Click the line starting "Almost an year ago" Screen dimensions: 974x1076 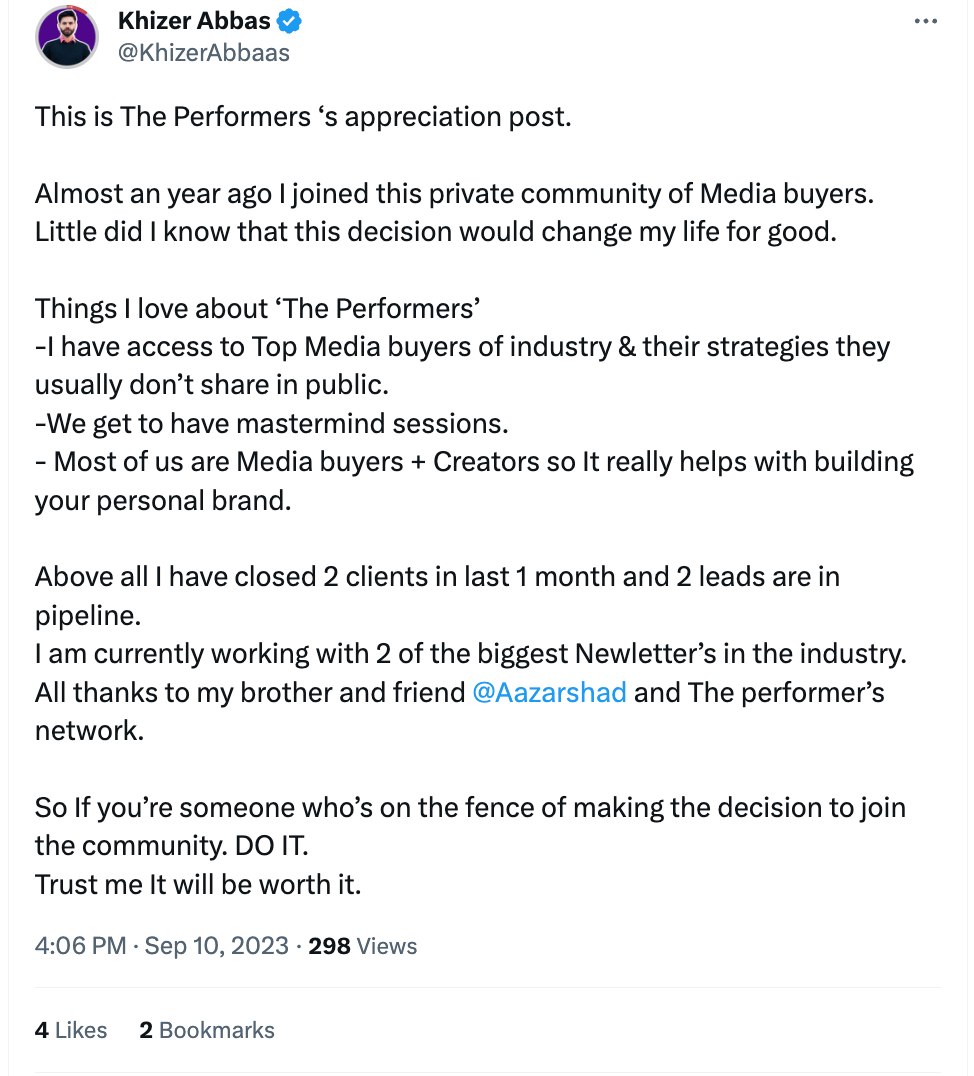click(454, 193)
